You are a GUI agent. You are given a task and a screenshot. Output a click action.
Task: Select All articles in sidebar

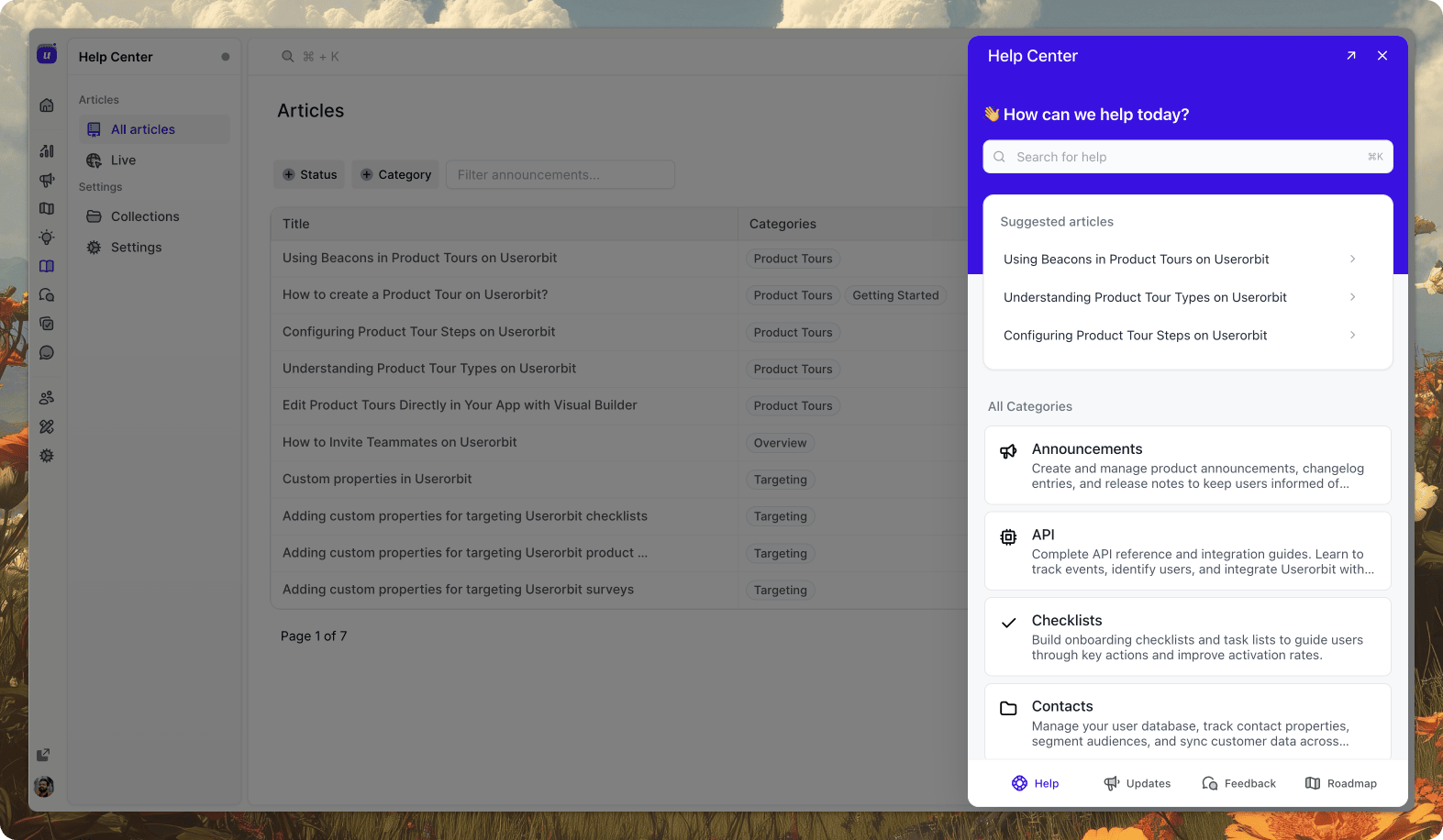coord(154,129)
